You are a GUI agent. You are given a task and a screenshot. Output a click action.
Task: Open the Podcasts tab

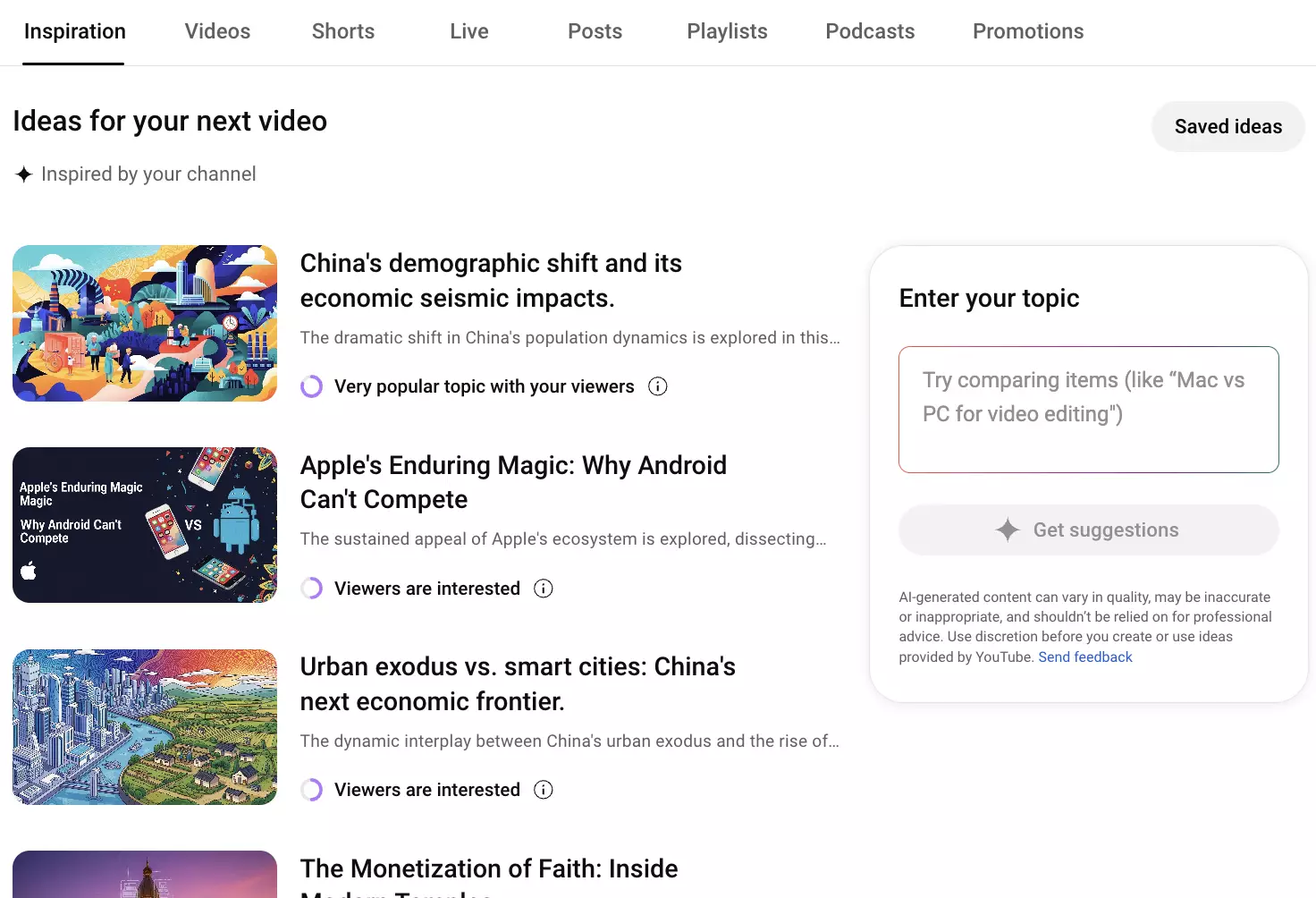point(870,32)
